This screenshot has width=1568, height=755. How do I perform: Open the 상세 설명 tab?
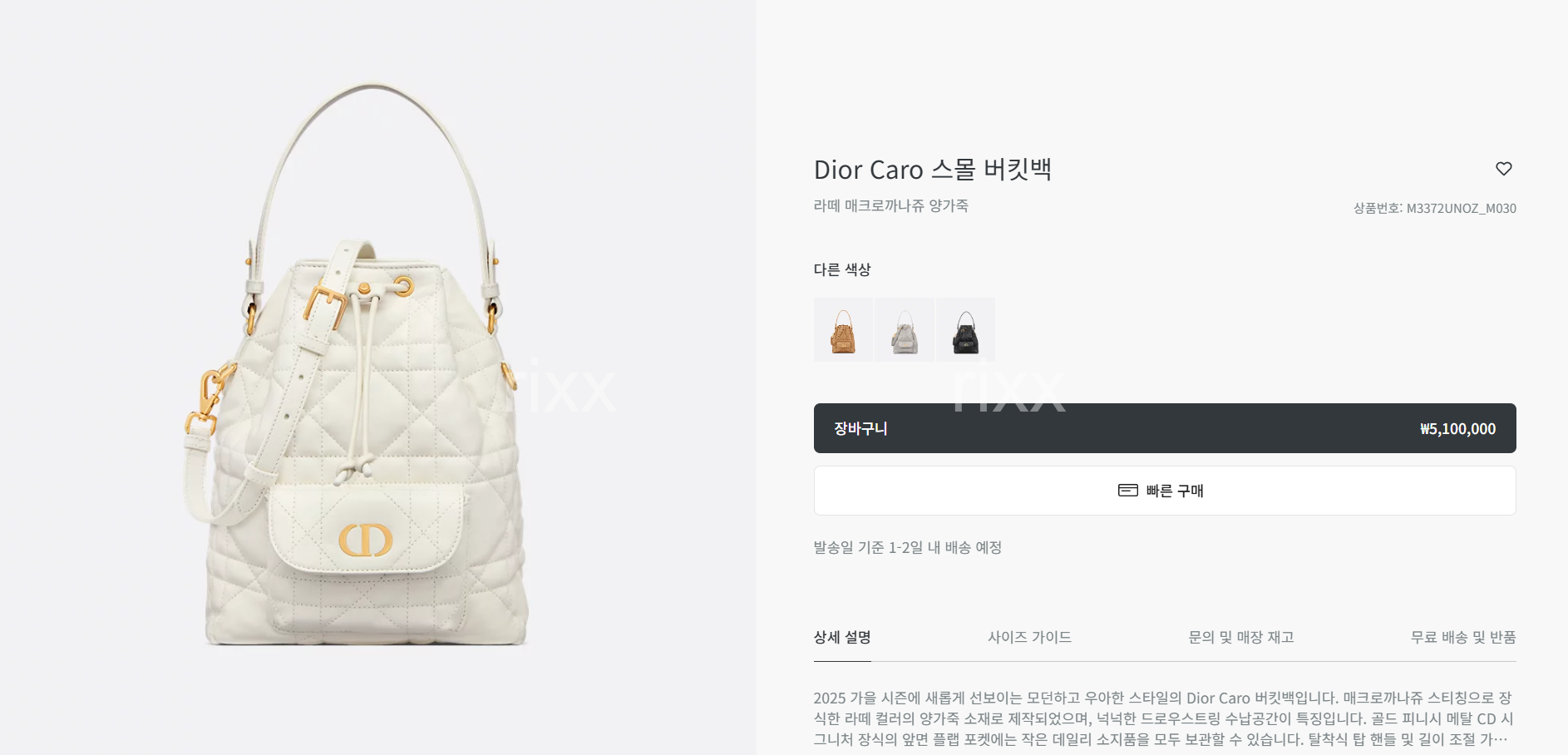coord(842,638)
